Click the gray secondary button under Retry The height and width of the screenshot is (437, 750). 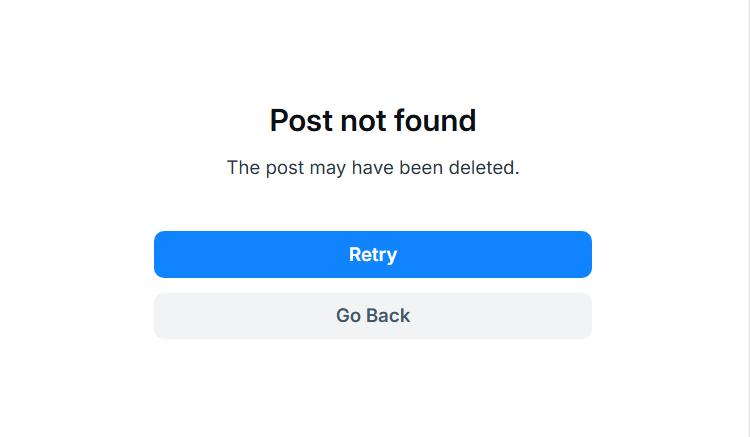tap(373, 316)
